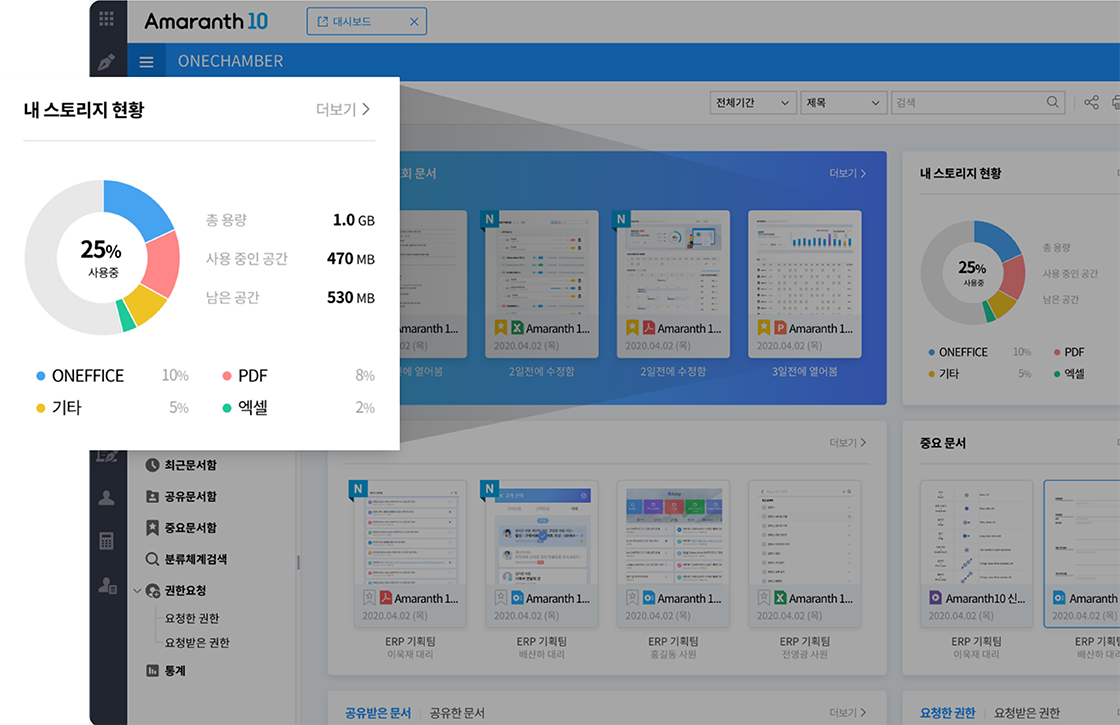Click file icon on Amaranth10 신... card
Screen dimensions: 1120x725
click(x=935, y=598)
